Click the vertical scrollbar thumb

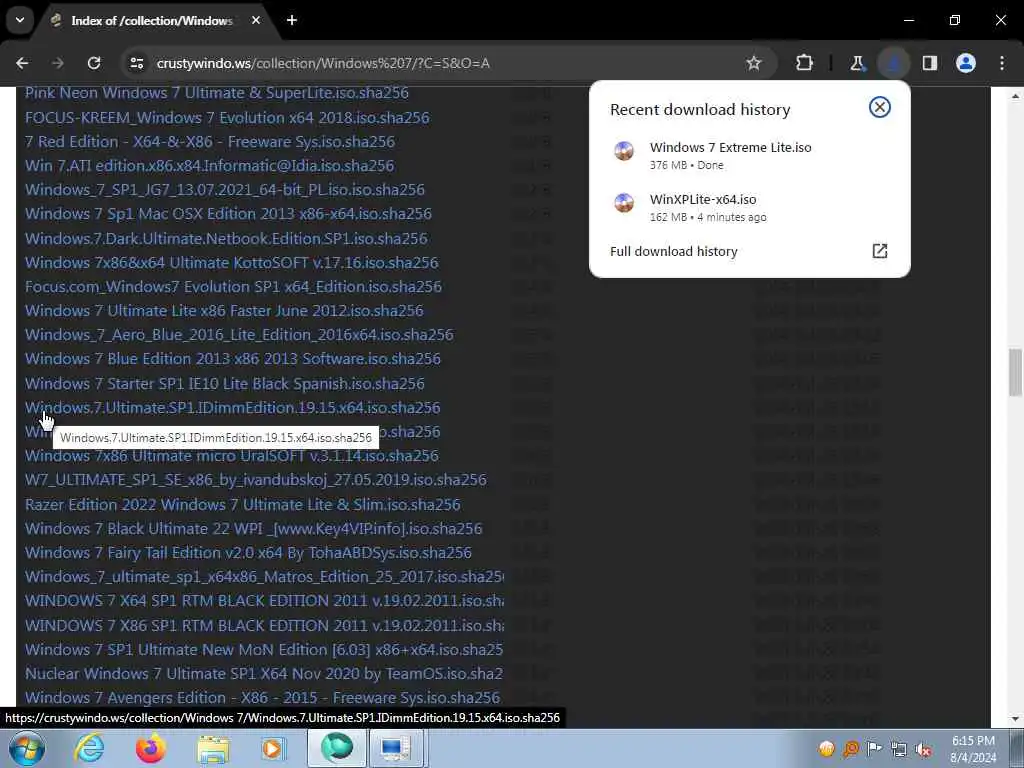1015,372
